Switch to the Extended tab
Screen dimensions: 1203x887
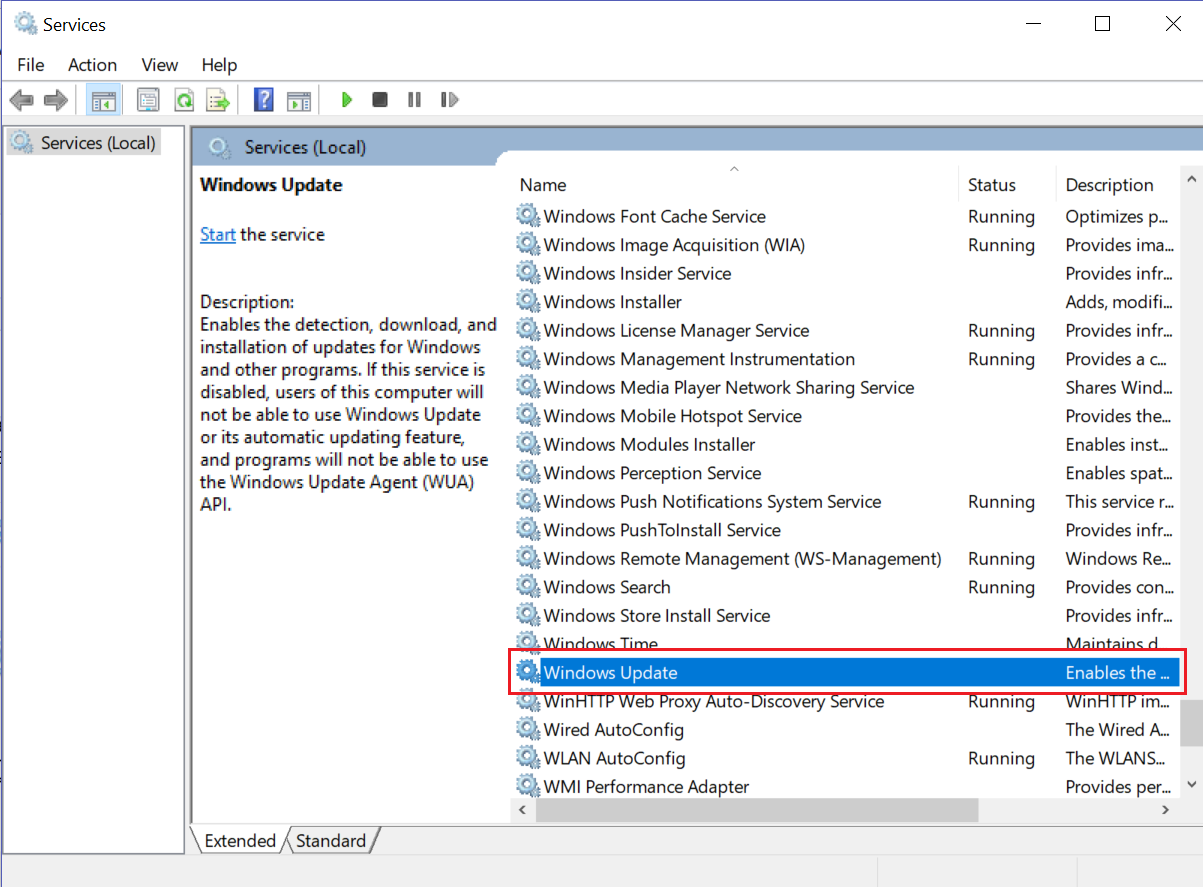[239, 841]
